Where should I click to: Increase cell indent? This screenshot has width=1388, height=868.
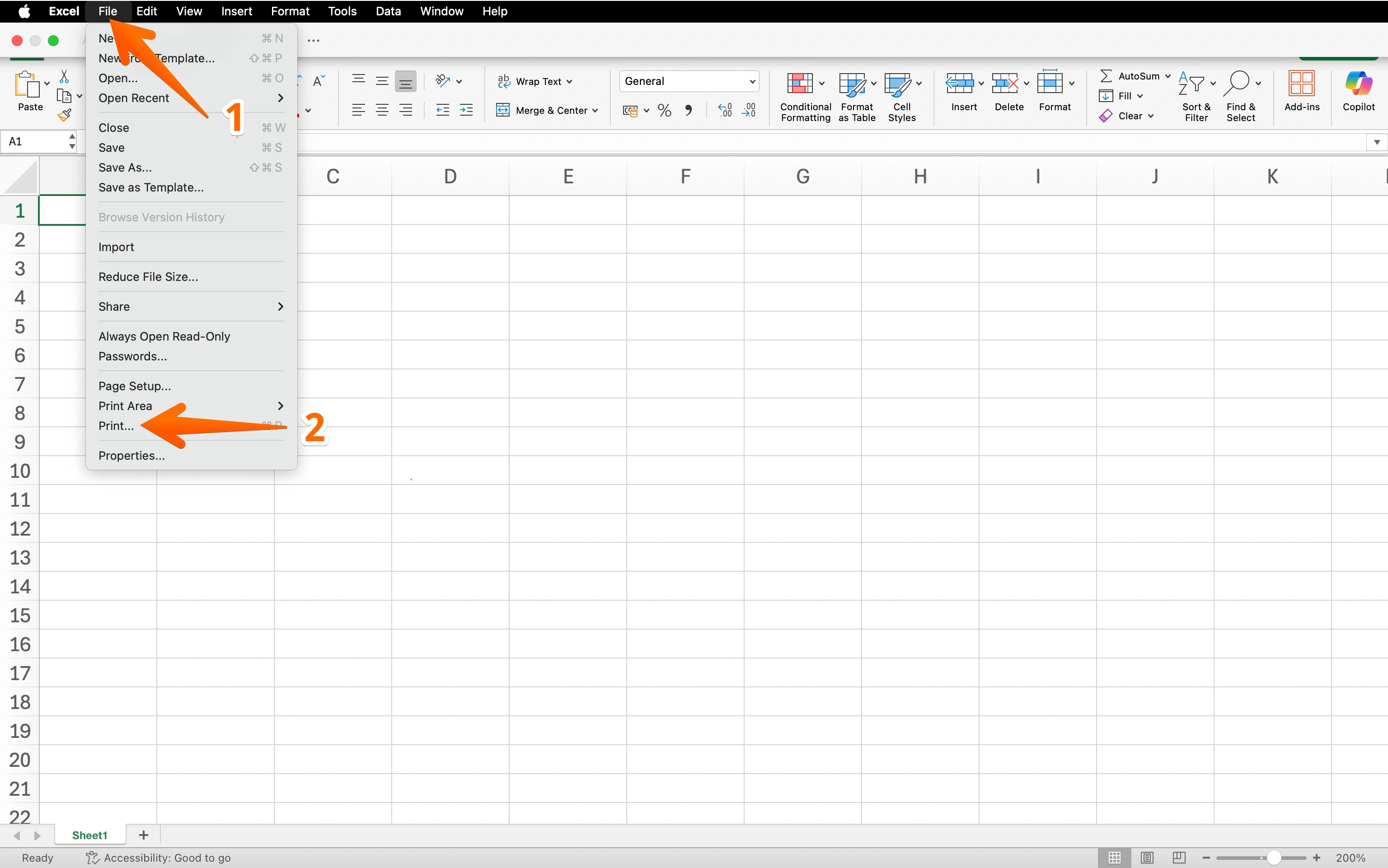(466, 110)
